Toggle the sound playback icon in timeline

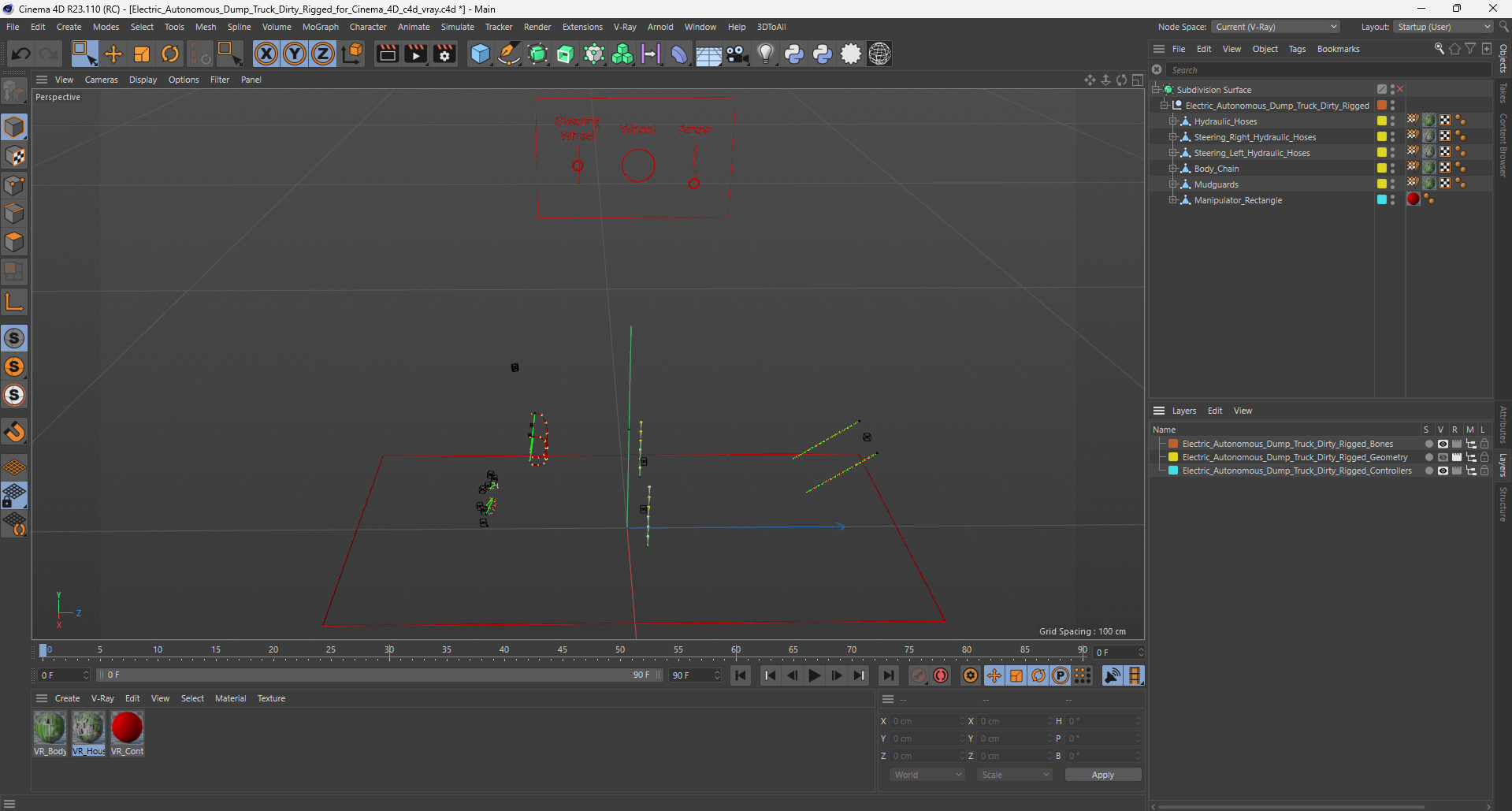point(1113,675)
